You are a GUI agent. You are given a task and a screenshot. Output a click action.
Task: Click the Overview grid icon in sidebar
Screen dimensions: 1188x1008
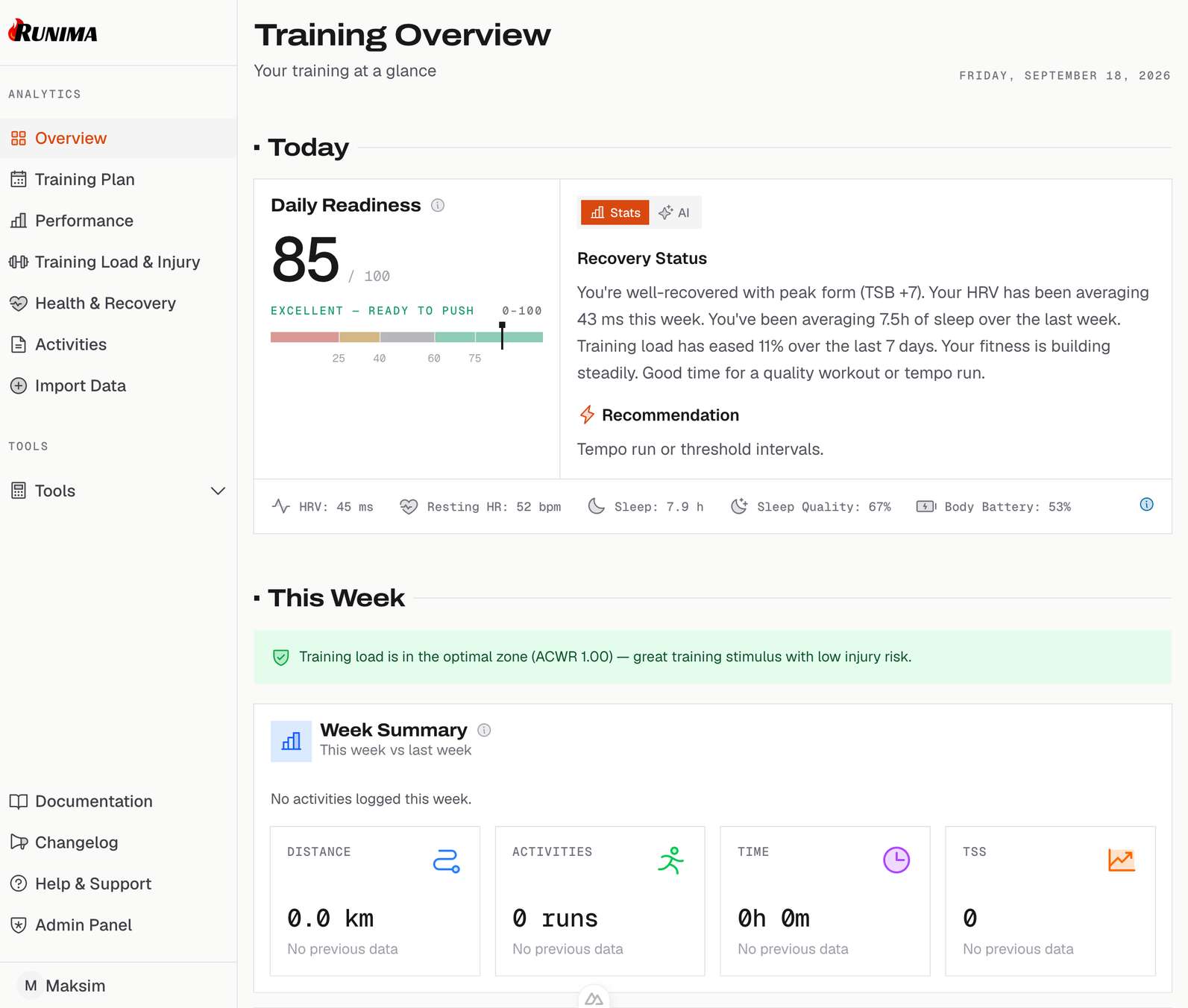tap(19, 138)
